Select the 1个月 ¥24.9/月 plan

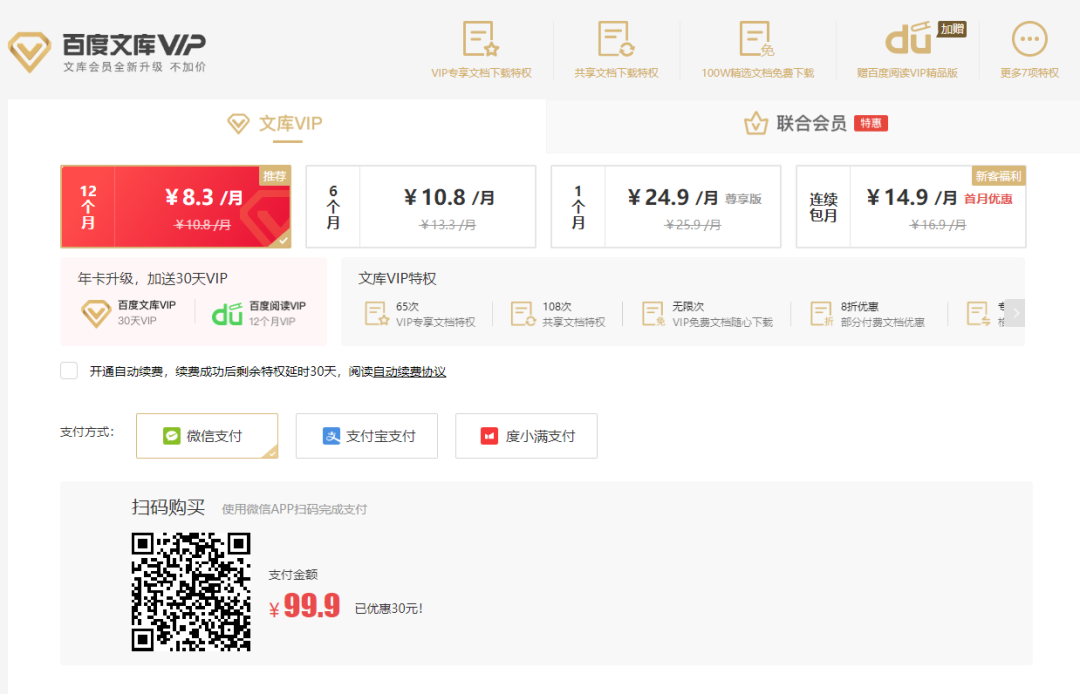[666, 207]
